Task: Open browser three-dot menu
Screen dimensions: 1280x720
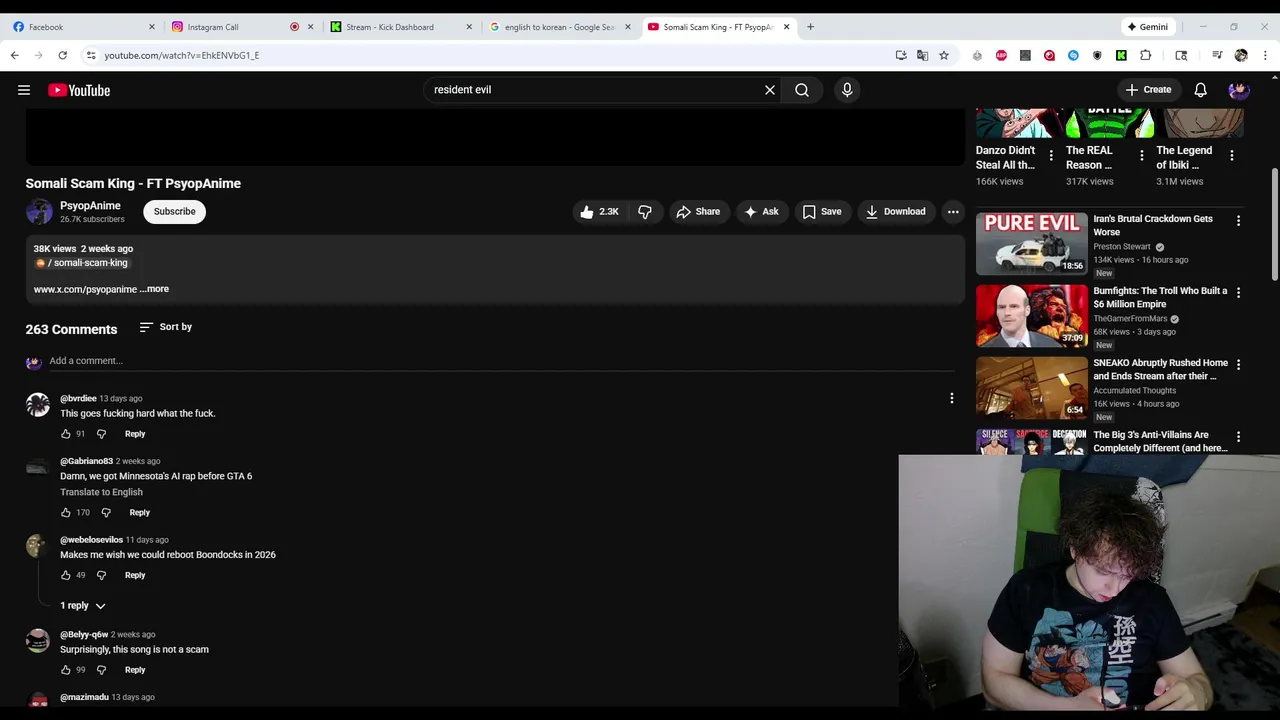Action: [1265, 55]
